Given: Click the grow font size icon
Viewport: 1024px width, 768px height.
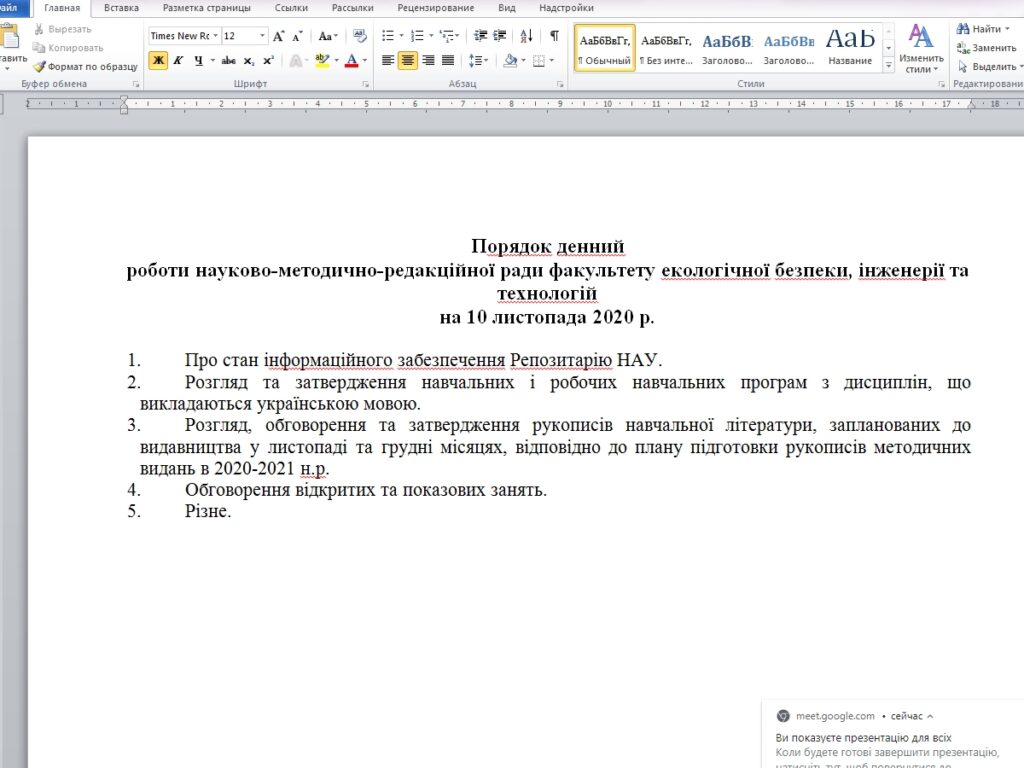Looking at the screenshot, I should pyautogui.click(x=279, y=36).
